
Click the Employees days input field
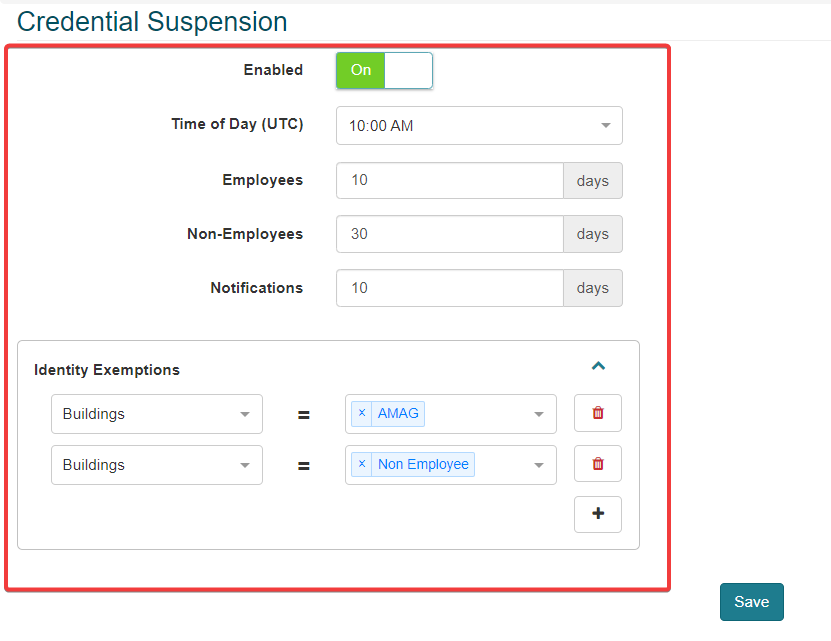450,181
